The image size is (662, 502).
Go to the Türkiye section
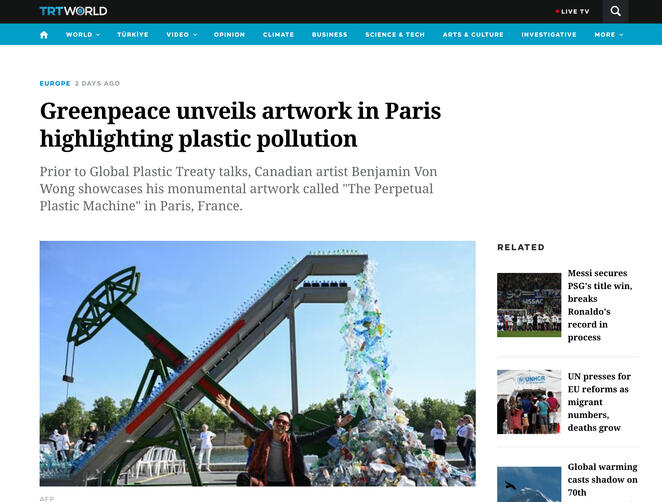[x=133, y=35]
